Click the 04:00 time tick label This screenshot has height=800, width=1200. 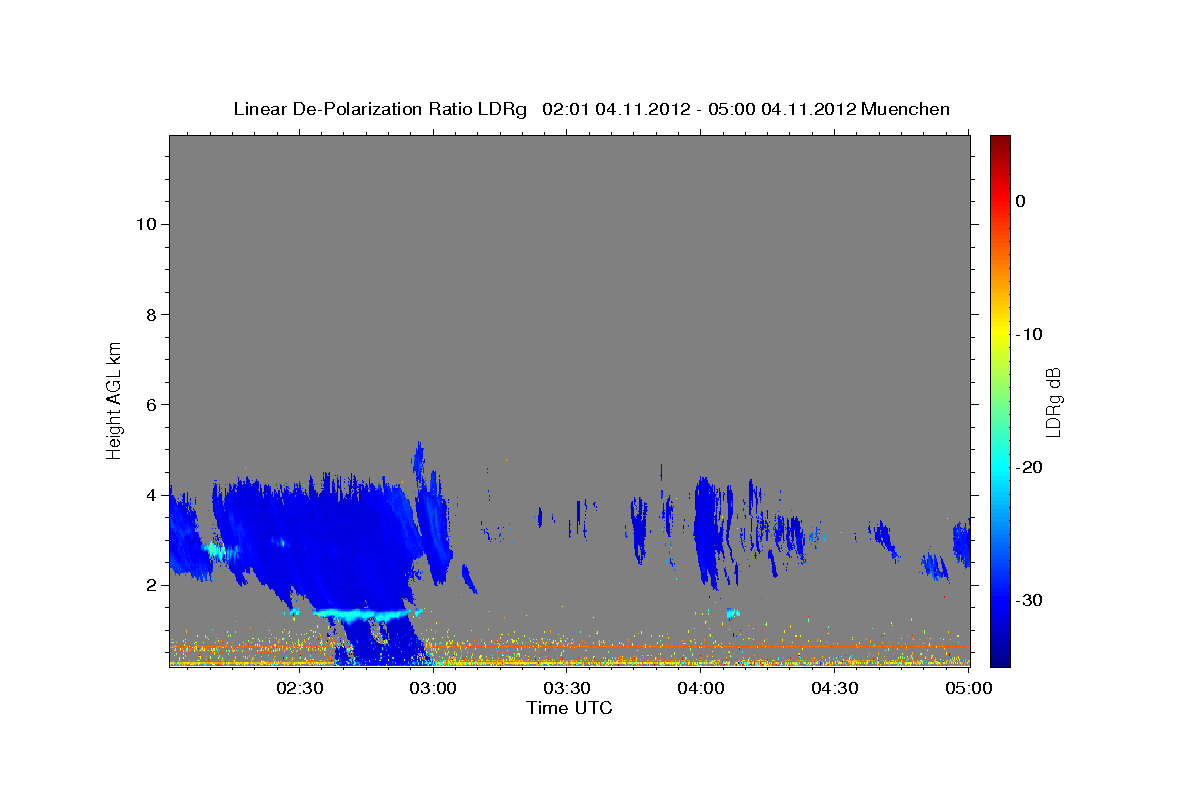click(701, 688)
